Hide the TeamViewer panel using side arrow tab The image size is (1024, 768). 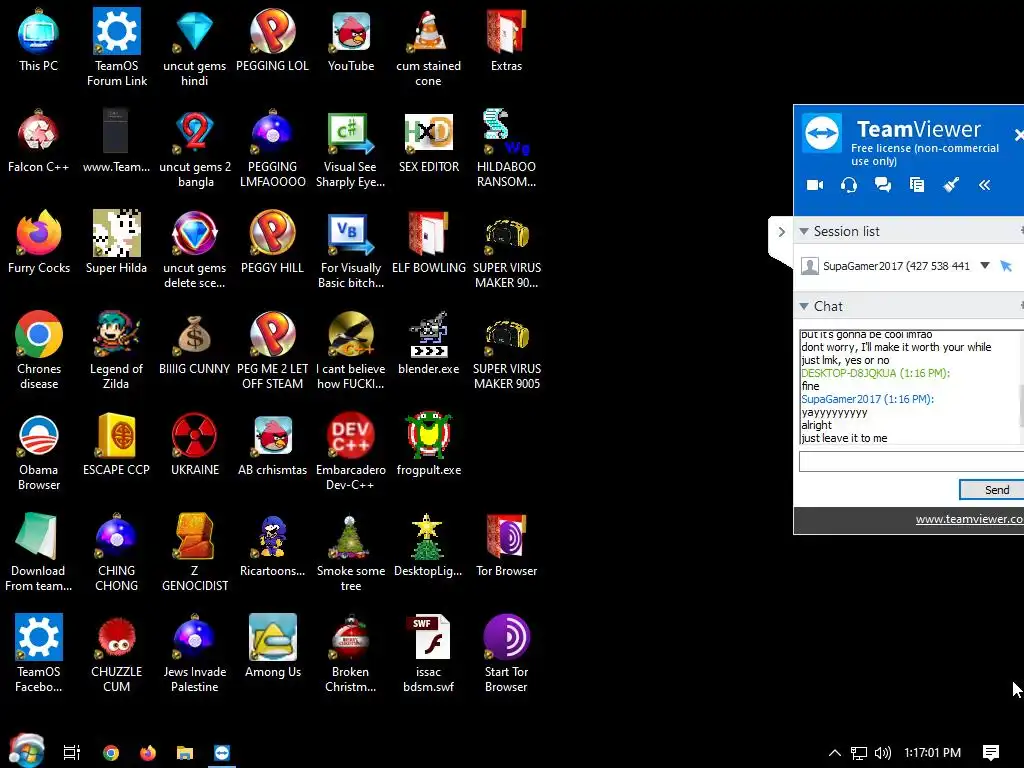pyautogui.click(x=781, y=232)
